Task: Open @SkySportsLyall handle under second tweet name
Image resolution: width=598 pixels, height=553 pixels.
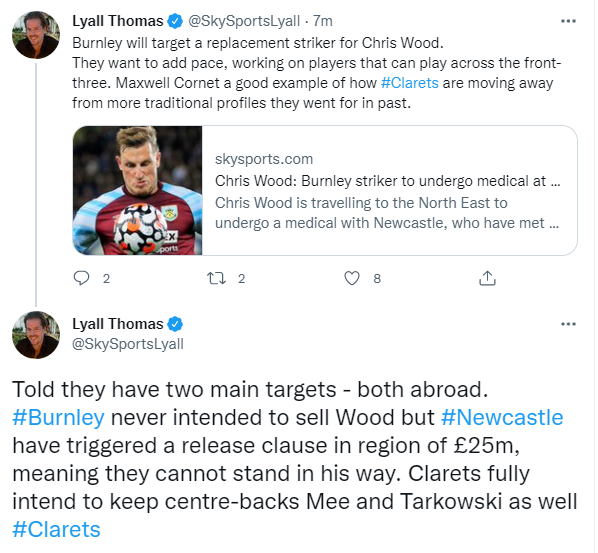Action: (x=128, y=344)
